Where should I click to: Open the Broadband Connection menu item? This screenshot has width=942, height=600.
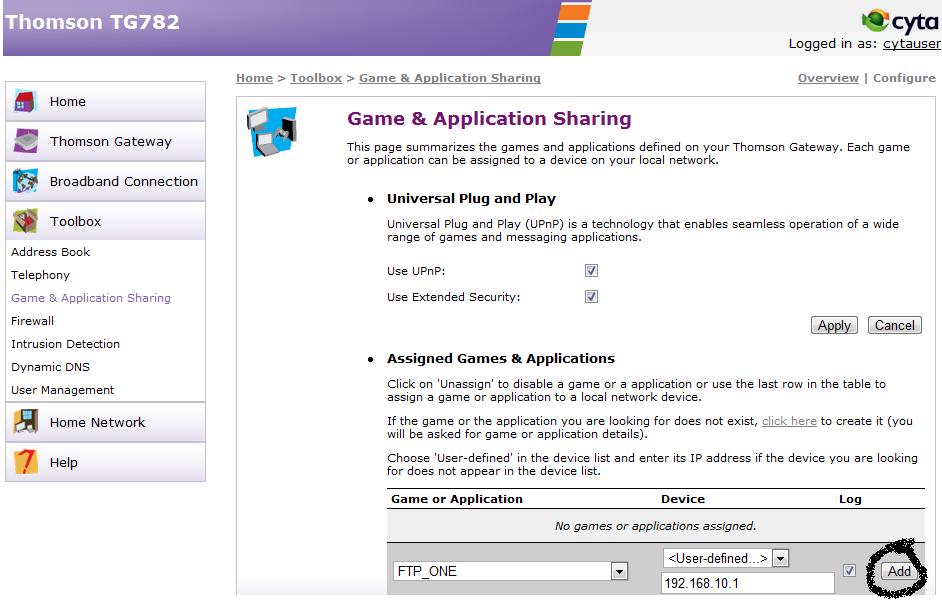(x=105, y=181)
